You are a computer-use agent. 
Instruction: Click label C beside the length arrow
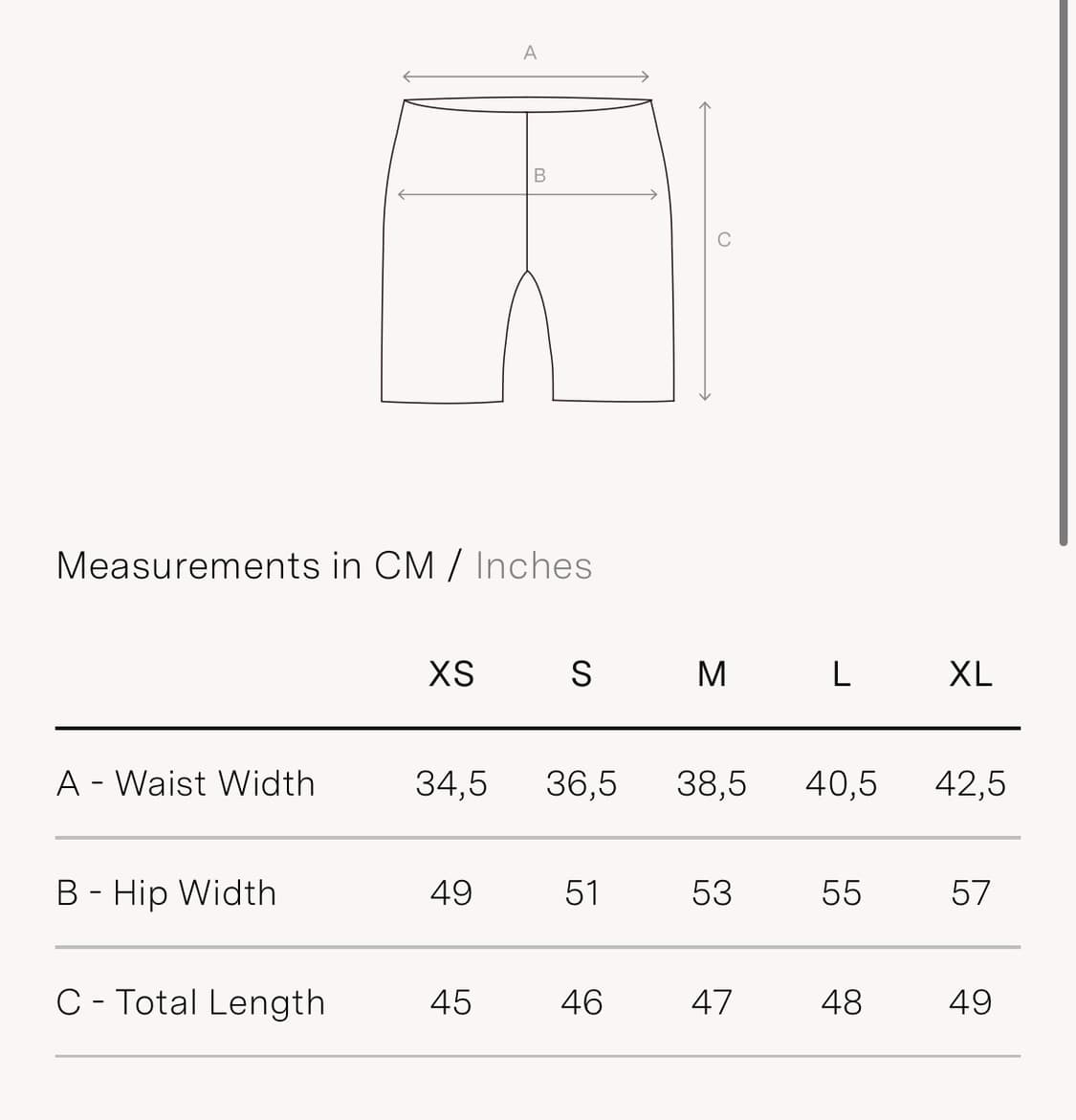724,240
